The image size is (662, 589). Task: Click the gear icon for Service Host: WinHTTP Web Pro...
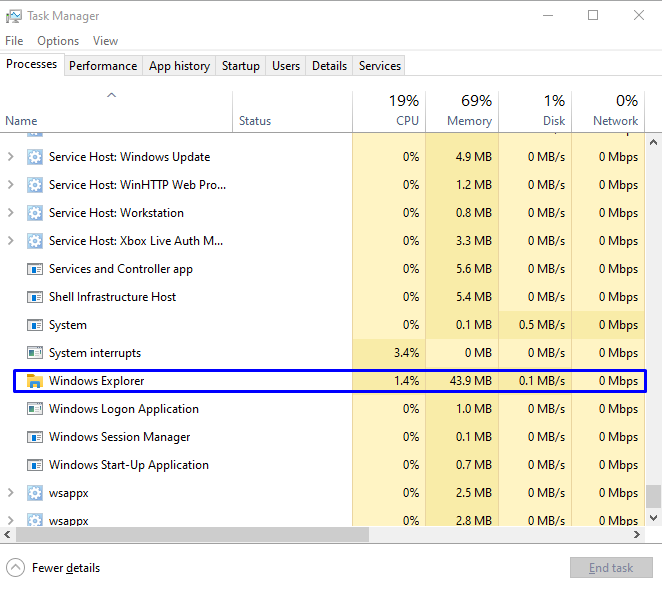point(35,185)
